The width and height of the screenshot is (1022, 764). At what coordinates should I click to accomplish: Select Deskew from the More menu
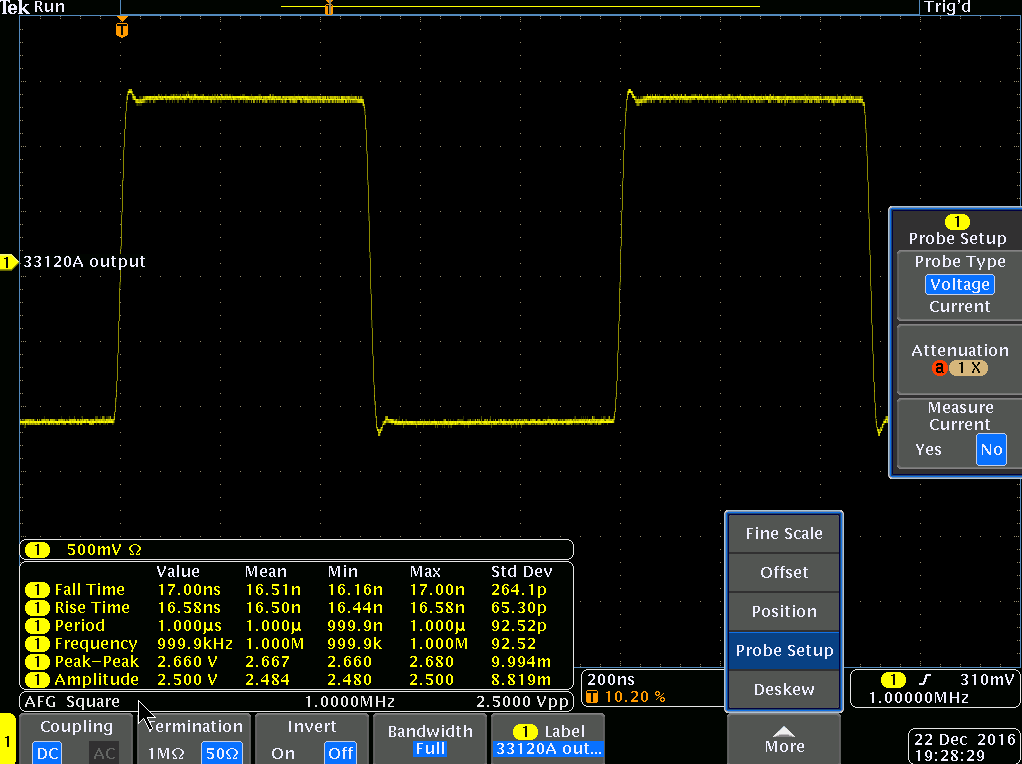[x=784, y=689]
